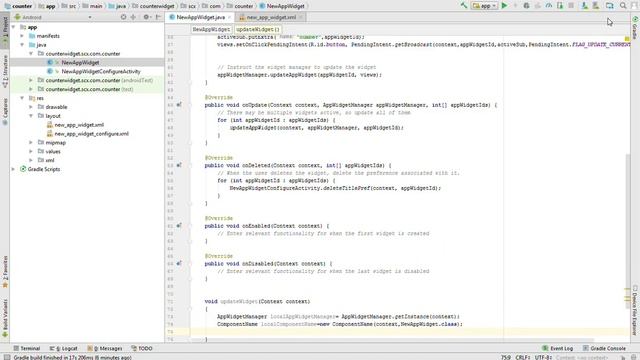
Task: Select NewAppWidgetConfigureActivity in project tree
Action: click(x=100, y=71)
